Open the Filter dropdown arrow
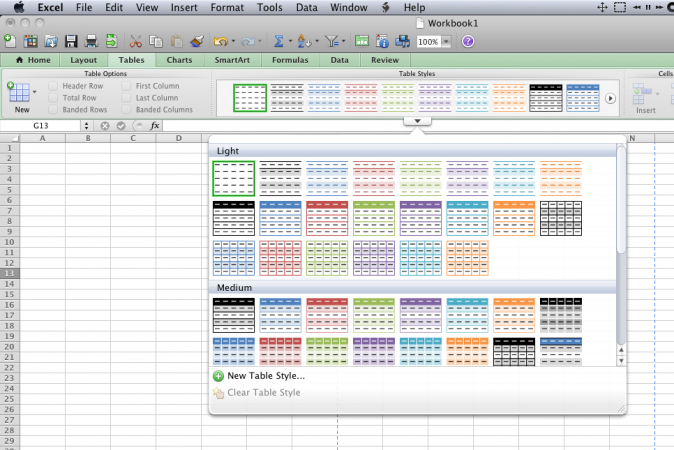The height and width of the screenshot is (450, 674). (343, 41)
